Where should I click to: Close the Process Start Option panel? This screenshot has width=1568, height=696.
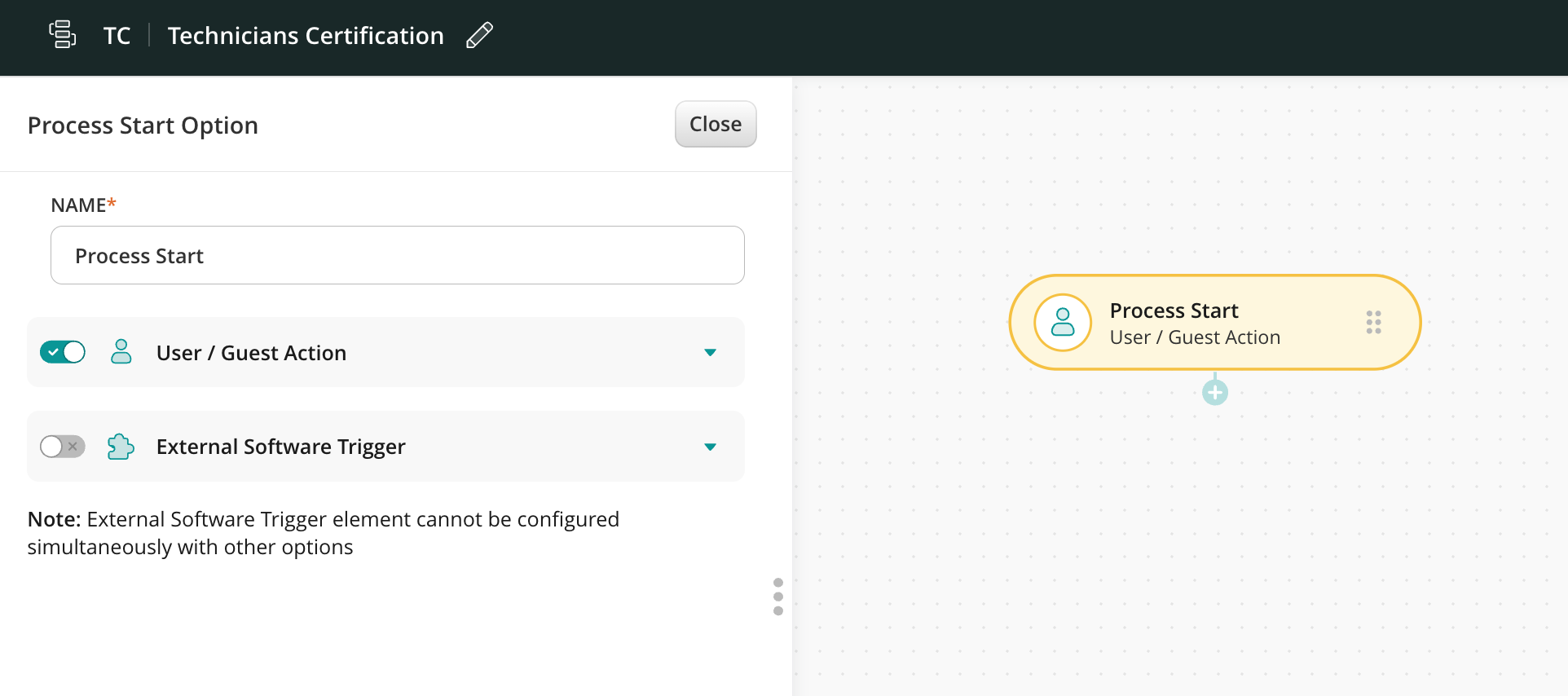click(715, 124)
